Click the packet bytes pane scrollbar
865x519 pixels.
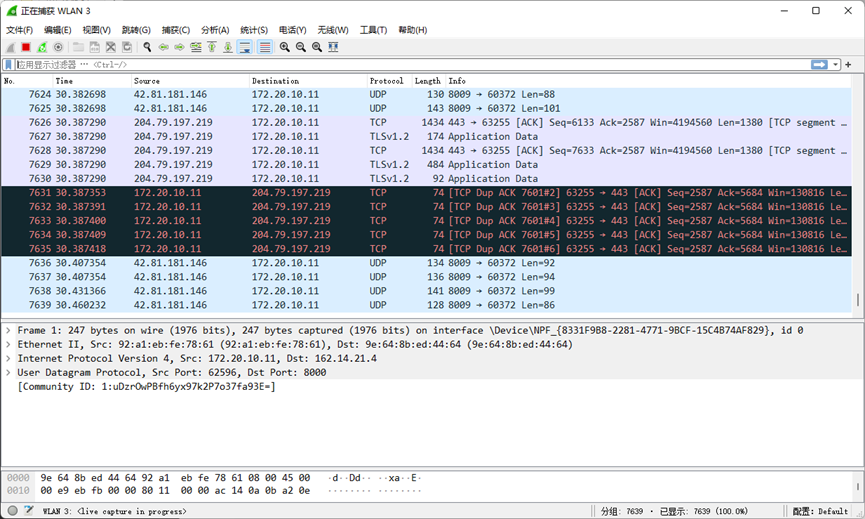pos(857,486)
